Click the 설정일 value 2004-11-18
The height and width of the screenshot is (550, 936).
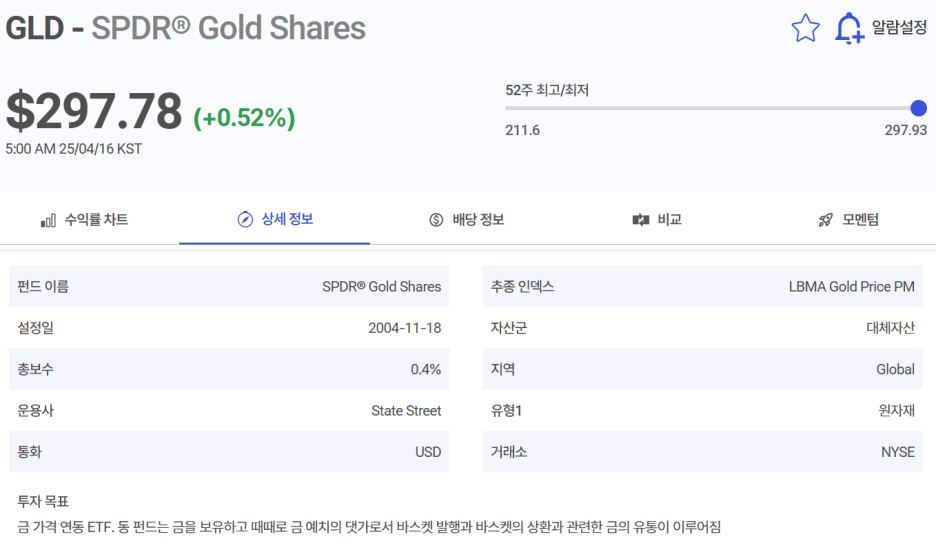click(405, 328)
